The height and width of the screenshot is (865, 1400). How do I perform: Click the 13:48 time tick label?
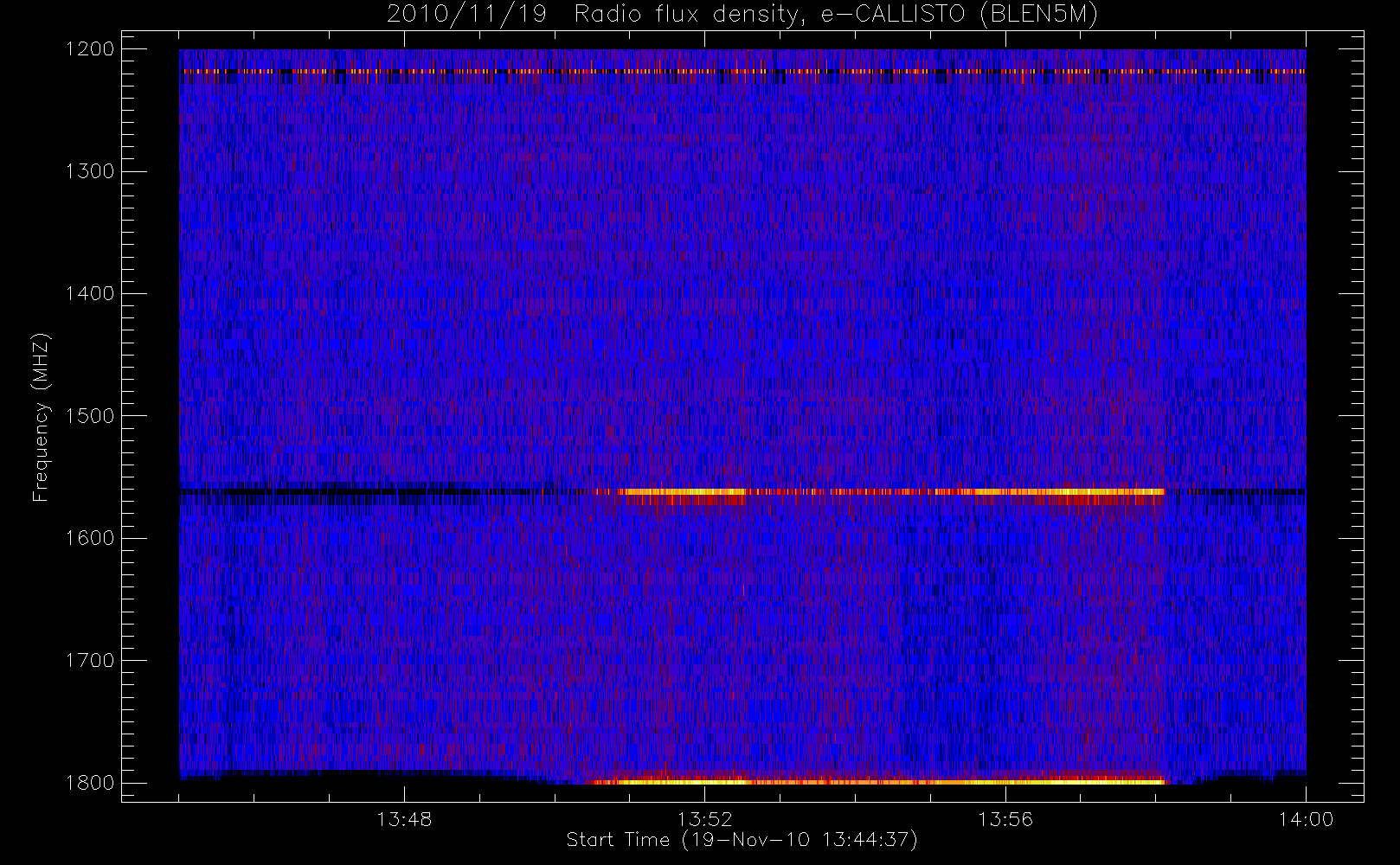tap(404, 819)
